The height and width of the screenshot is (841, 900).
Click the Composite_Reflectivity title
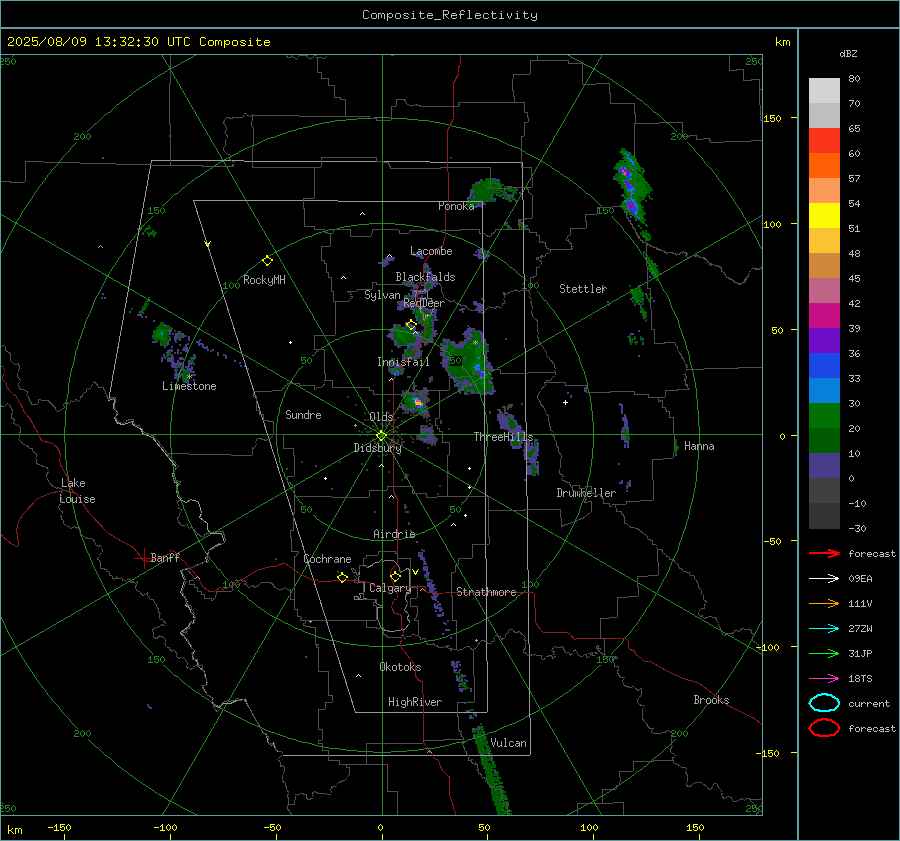click(x=450, y=15)
